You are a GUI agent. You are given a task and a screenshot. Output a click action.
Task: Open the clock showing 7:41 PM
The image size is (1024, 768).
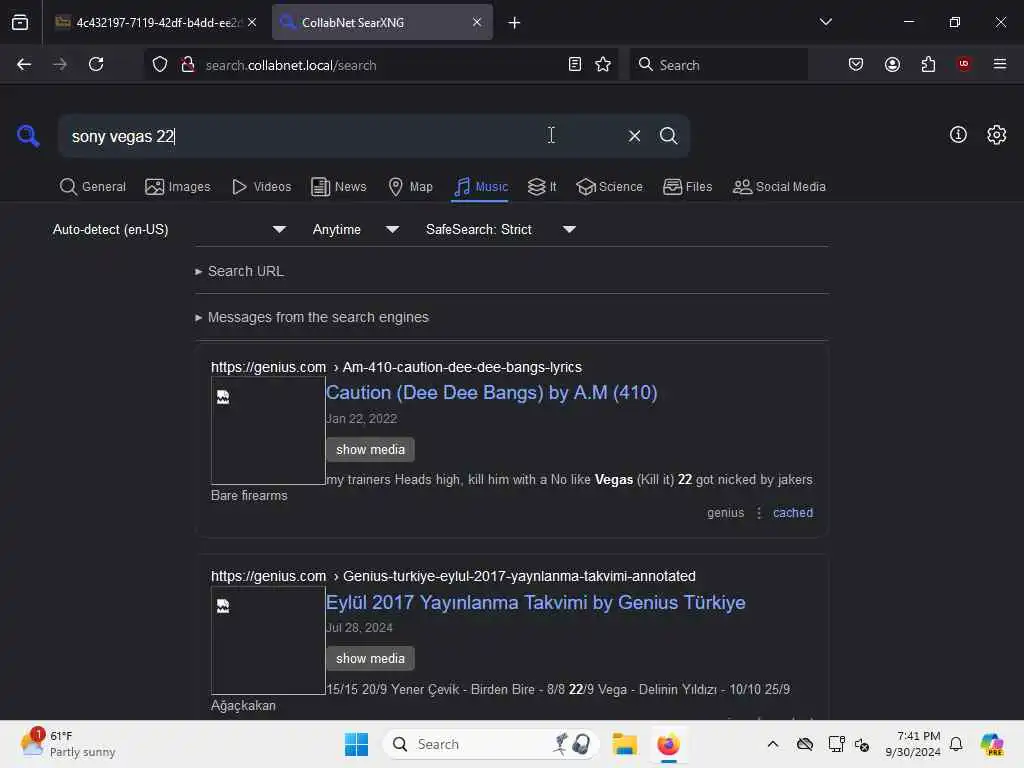(x=912, y=744)
